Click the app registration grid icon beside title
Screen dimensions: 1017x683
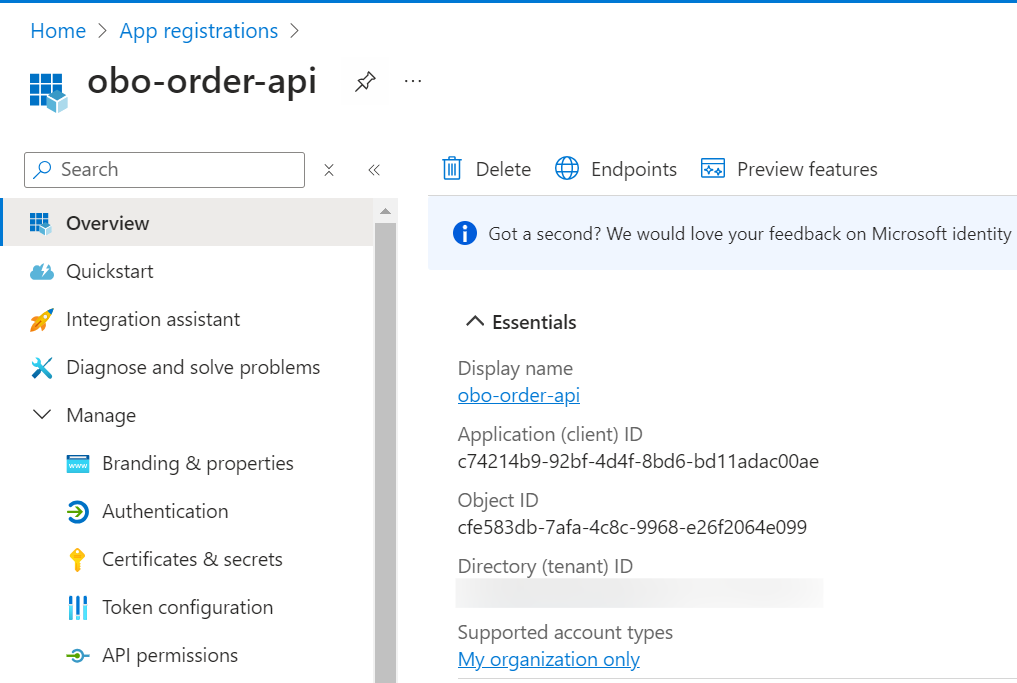tap(48, 92)
